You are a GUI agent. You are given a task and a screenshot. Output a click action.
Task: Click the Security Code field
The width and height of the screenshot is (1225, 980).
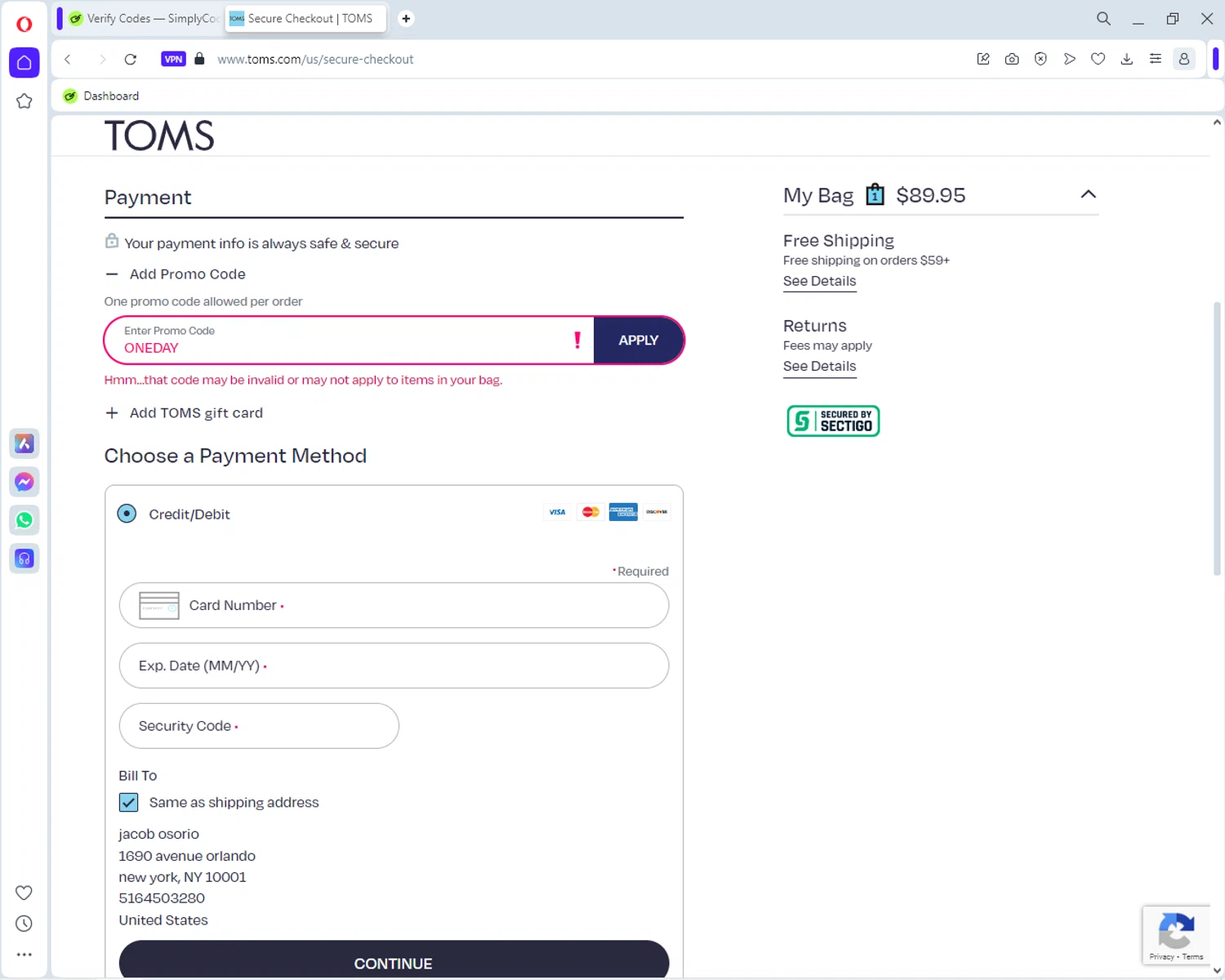coord(259,726)
